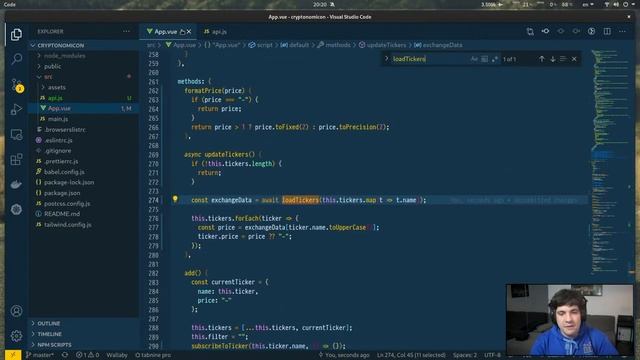The width and height of the screenshot is (640, 360).
Task: Click the git blame 'You, seconds ago' status
Action: (344, 355)
